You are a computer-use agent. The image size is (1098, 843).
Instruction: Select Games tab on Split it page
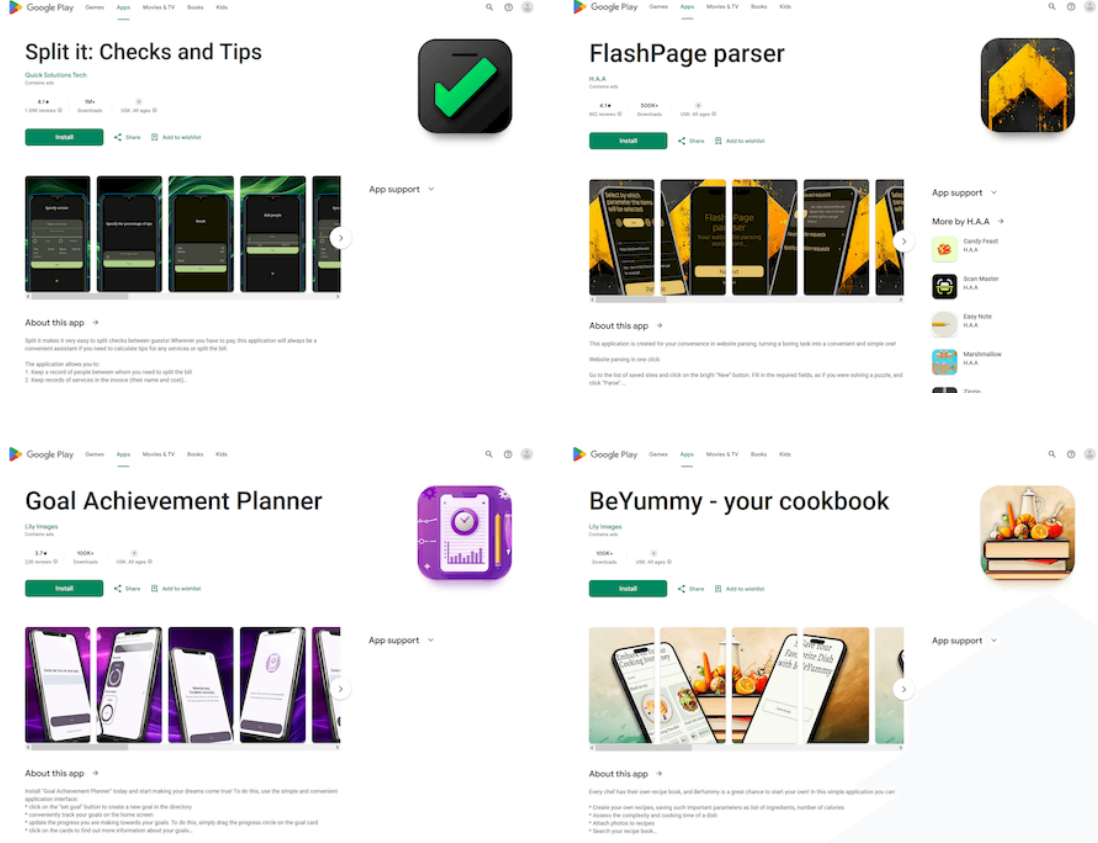pos(95,7)
